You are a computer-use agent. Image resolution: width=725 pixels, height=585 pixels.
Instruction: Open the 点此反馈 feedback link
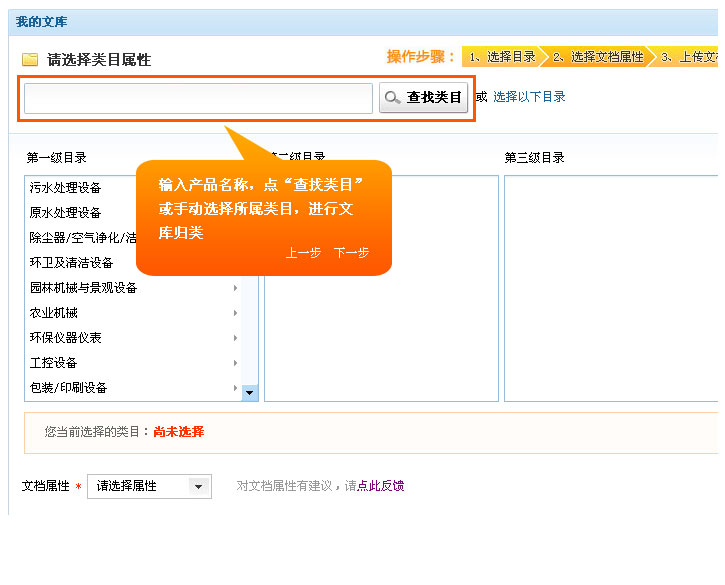coord(381,486)
